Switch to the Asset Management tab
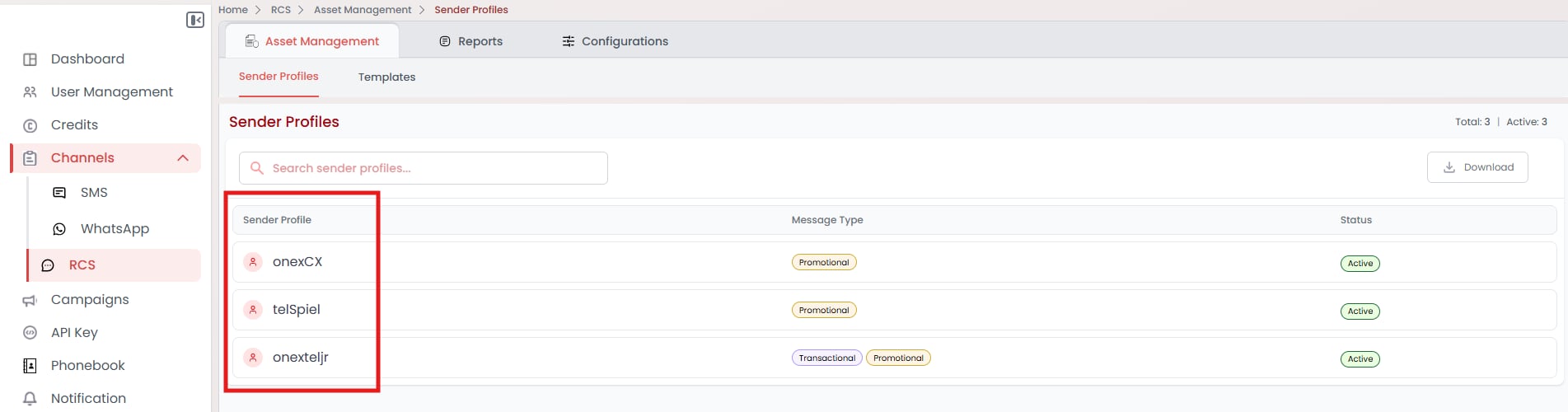The image size is (1568, 412). point(312,41)
